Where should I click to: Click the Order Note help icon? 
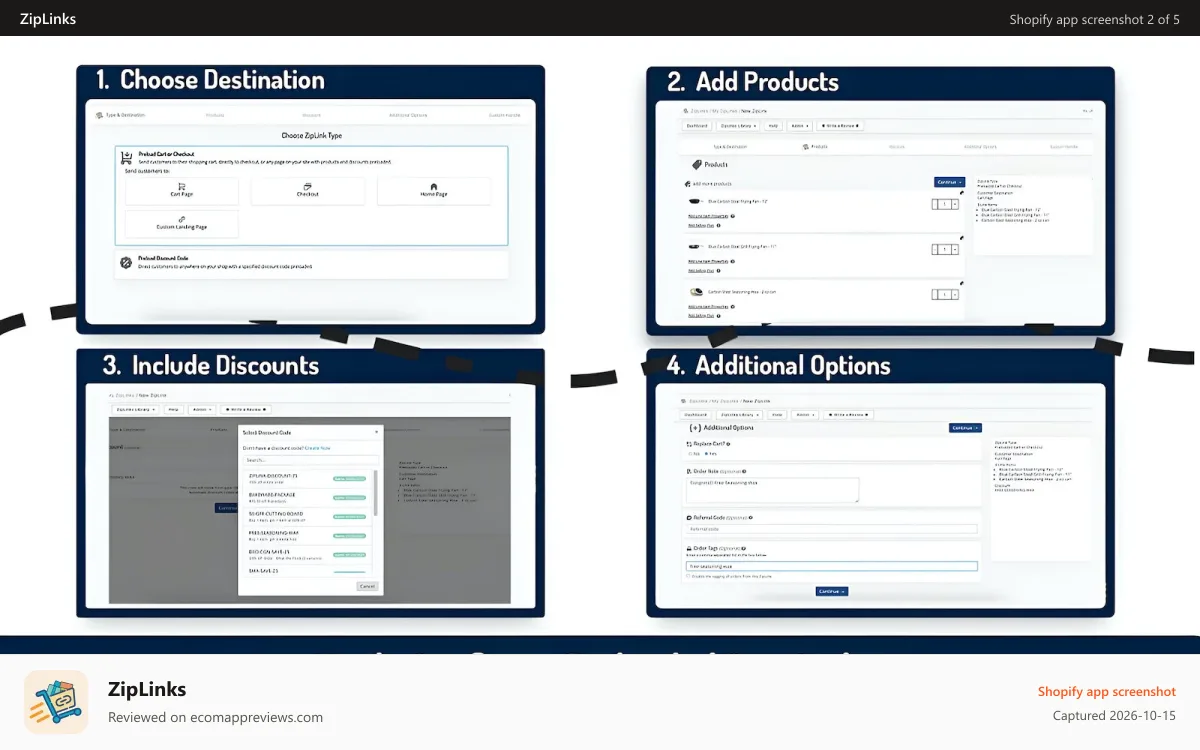click(x=744, y=472)
